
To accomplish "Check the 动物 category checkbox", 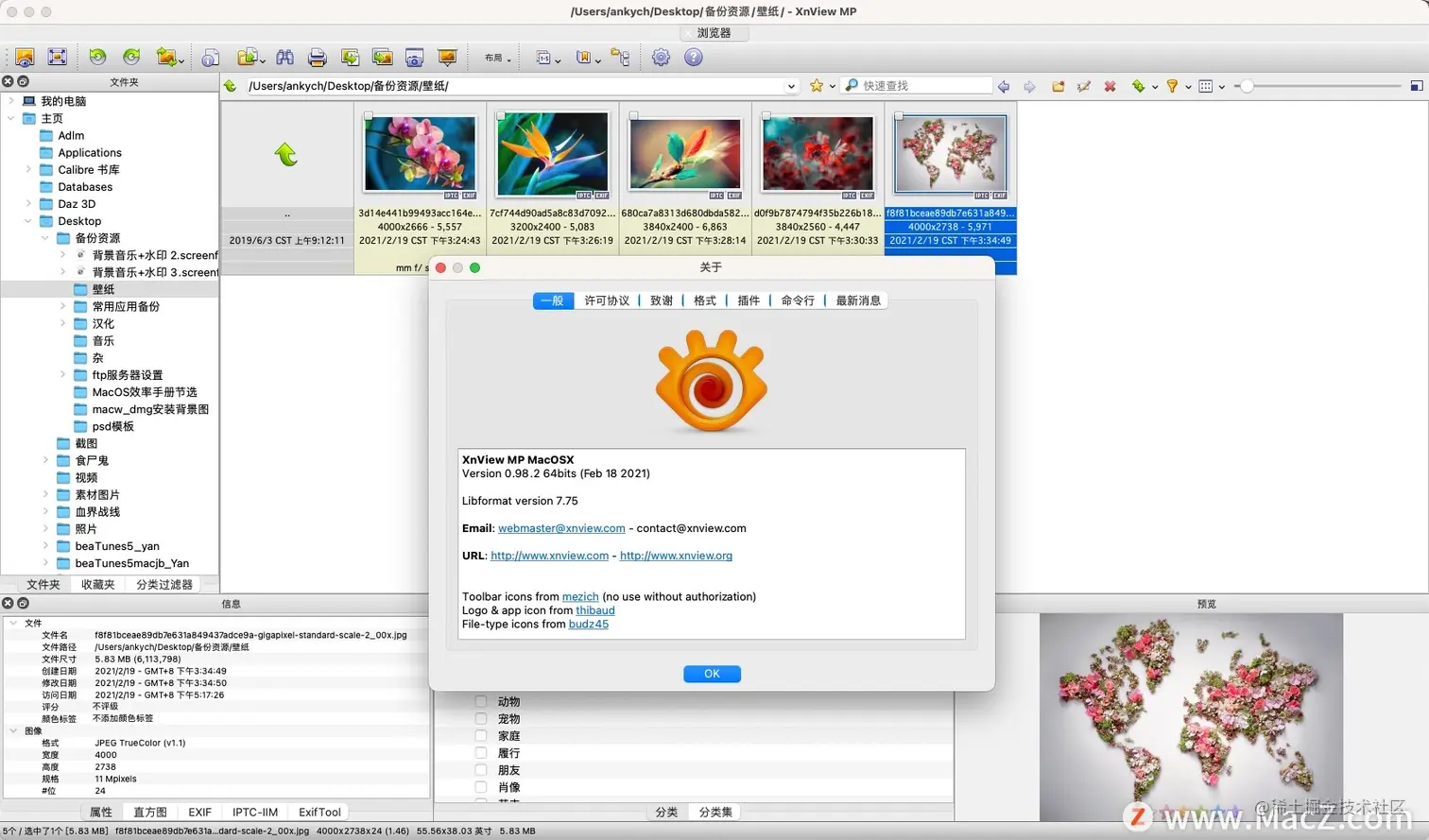I will [x=481, y=702].
